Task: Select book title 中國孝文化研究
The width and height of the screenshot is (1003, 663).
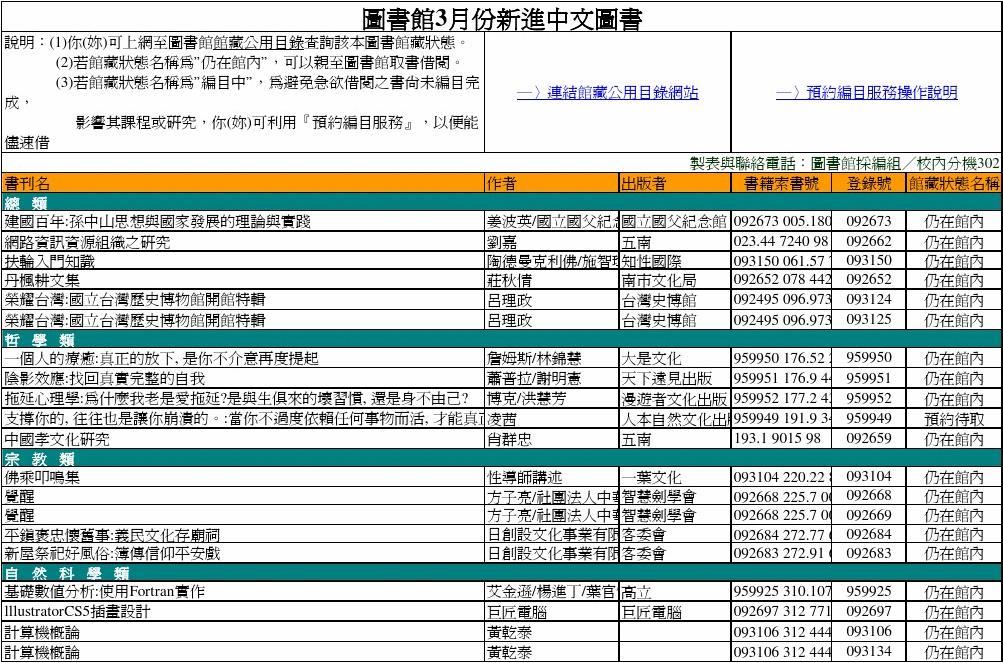Action: (57, 439)
